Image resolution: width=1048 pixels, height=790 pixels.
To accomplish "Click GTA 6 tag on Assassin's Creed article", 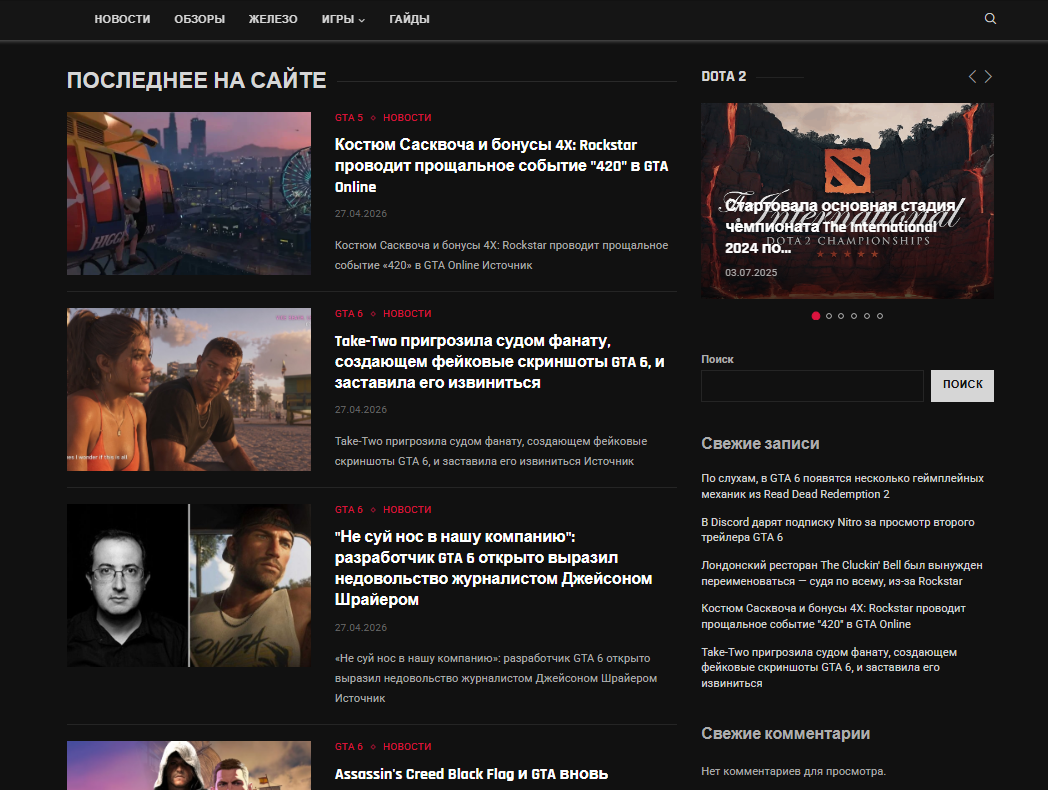I will (349, 747).
